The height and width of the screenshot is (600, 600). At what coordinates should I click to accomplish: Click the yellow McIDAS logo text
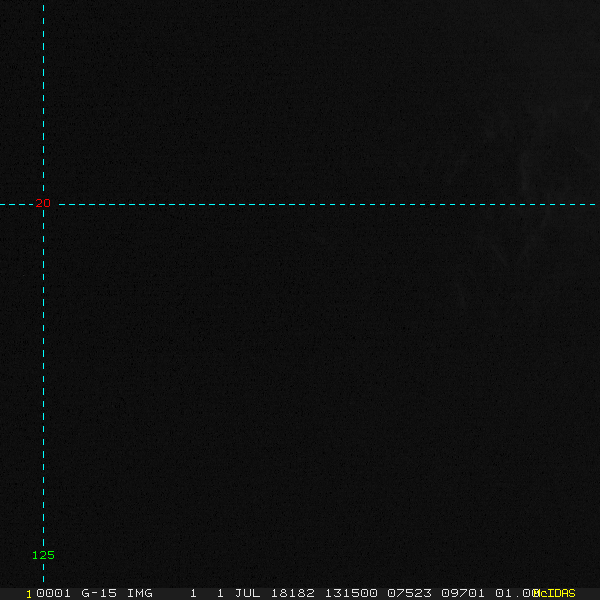[556, 593]
